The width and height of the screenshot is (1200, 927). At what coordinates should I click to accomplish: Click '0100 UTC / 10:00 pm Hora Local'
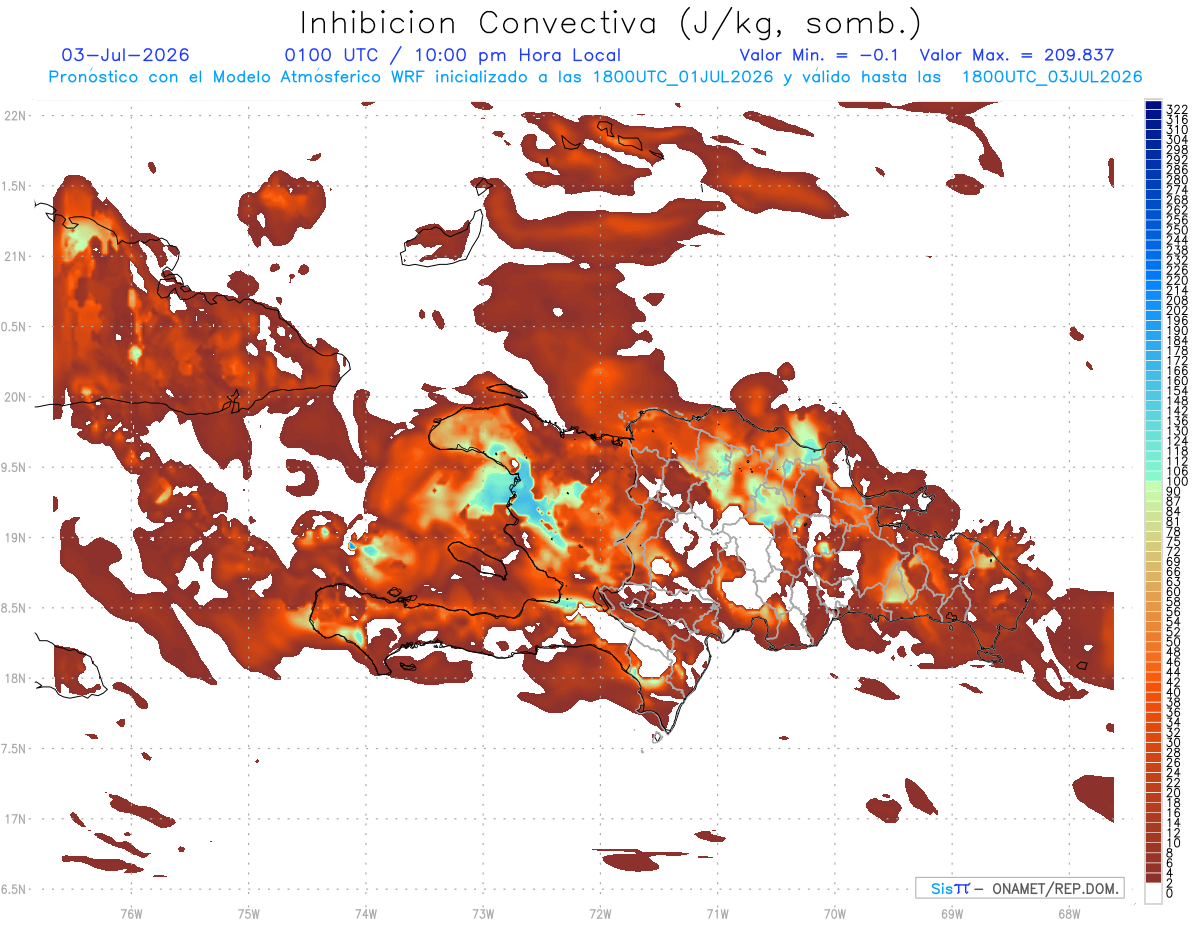tap(452, 55)
